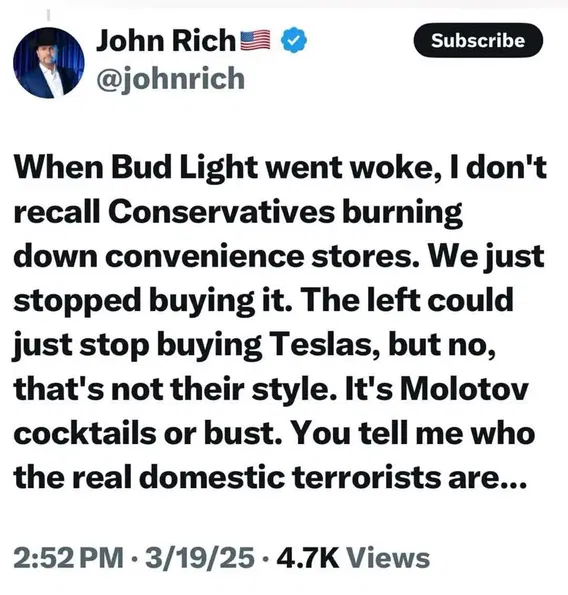Image resolution: width=568 pixels, height=595 pixels.
Task: Click the 3/19/25 post date
Action: 200,558
